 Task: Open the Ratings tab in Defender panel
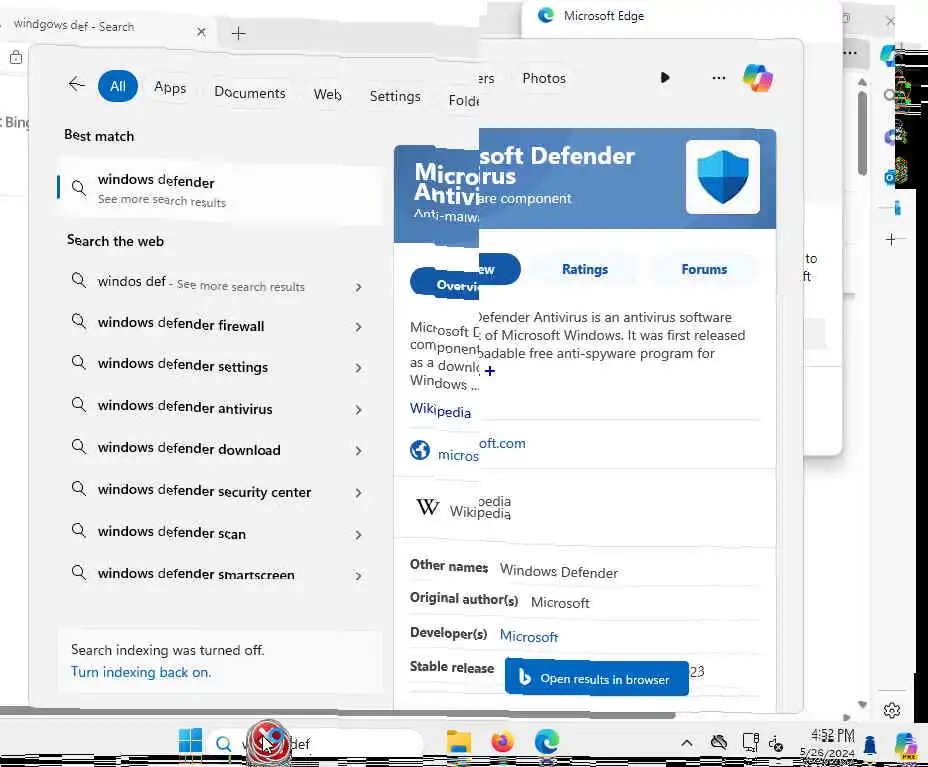point(585,269)
